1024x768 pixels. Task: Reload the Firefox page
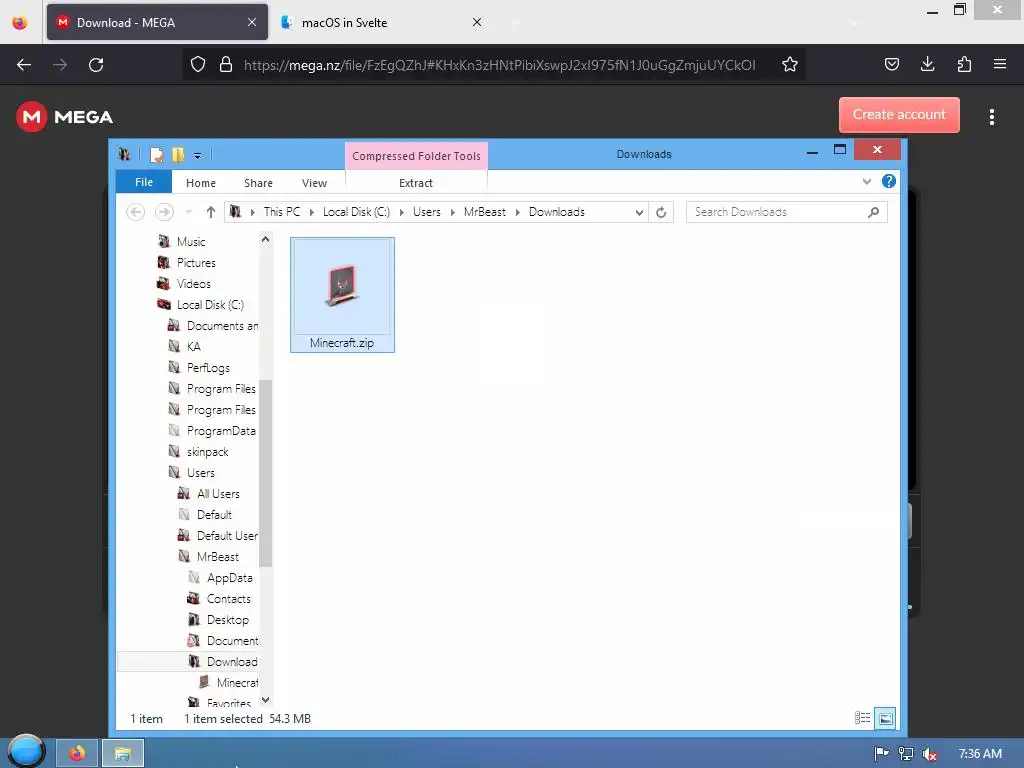[96, 65]
